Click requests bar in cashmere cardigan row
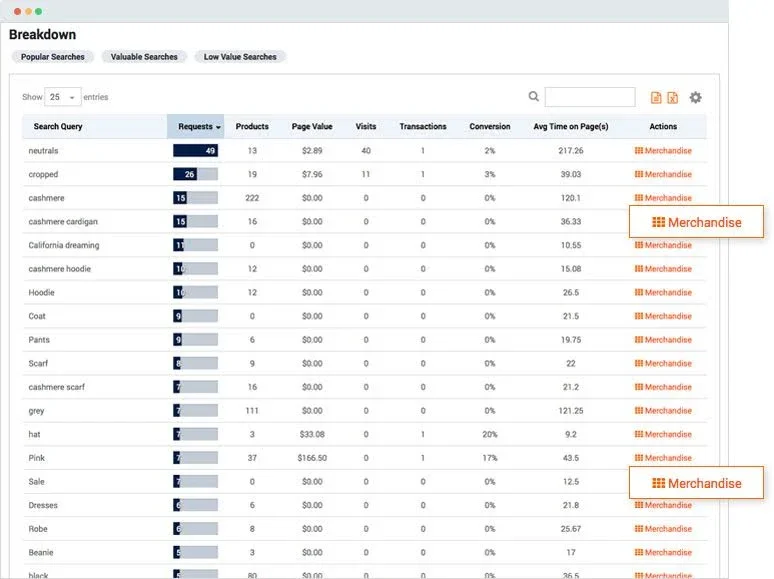The image size is (774, 579). pyautogui.click(x=195, y=222)
